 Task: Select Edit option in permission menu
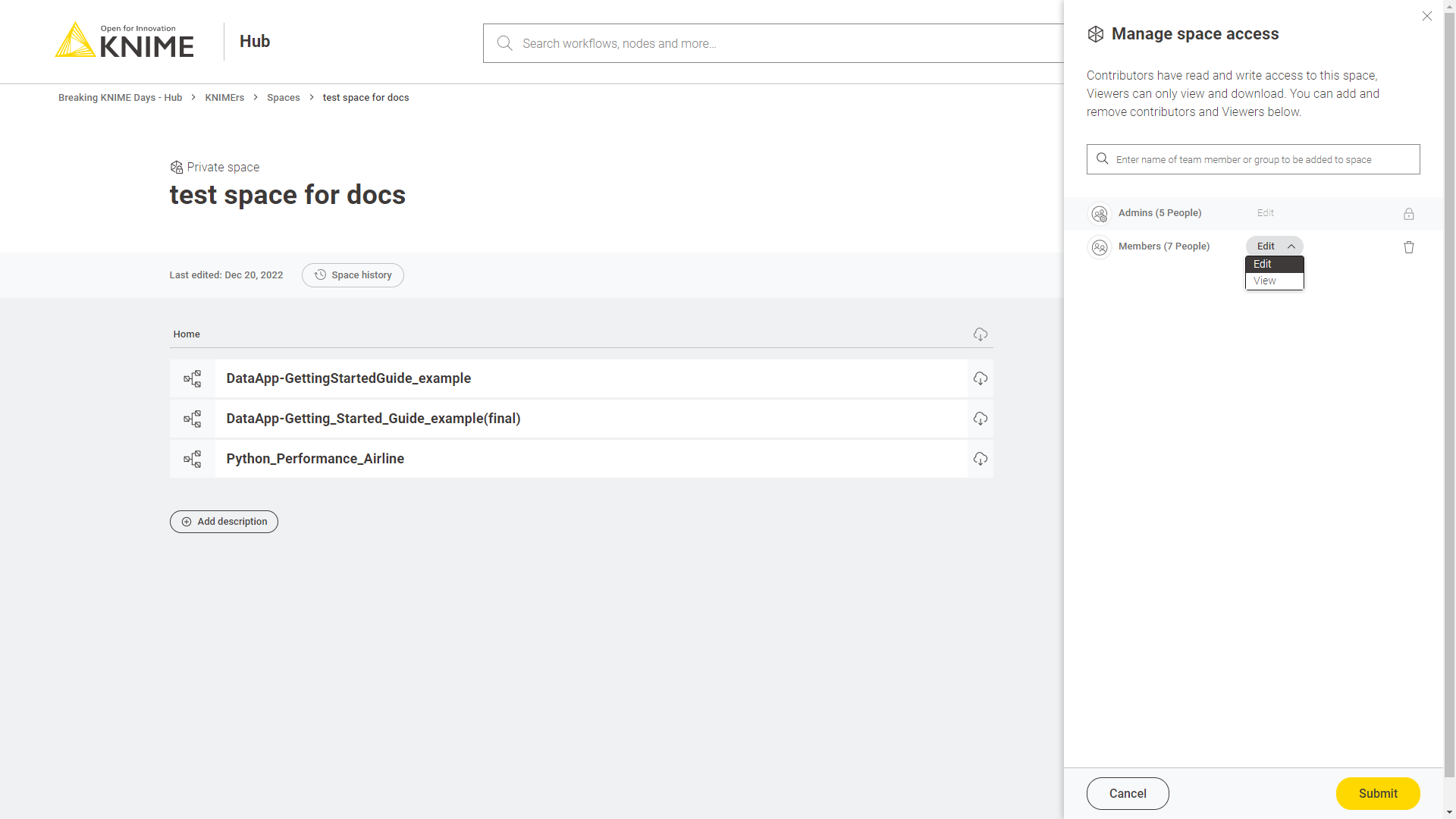coord(1275,264)
